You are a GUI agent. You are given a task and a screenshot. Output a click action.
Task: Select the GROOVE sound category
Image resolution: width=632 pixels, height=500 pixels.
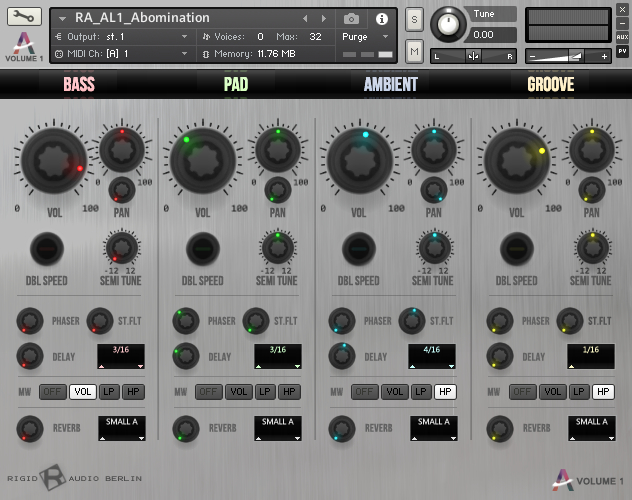pyautogui.click(x=551, y=84)
